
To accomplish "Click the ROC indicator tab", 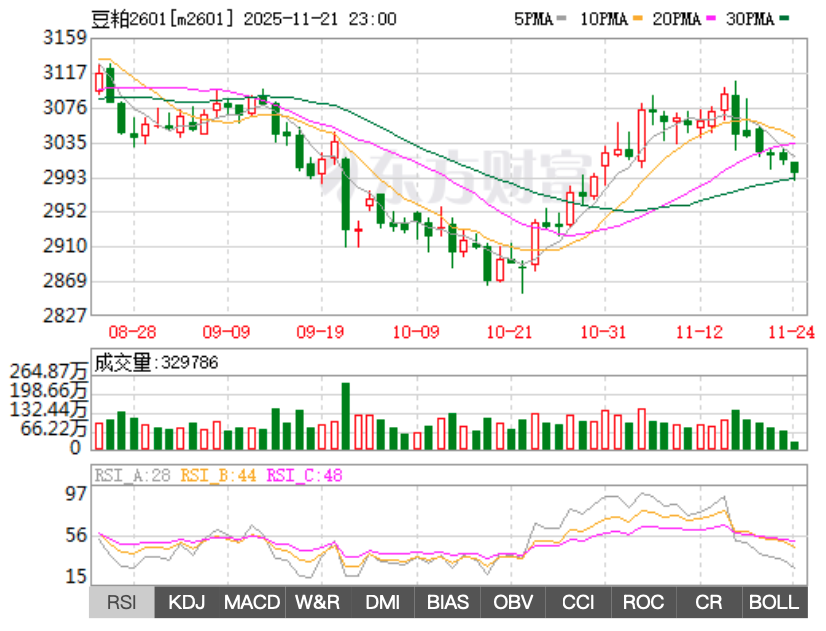I will [643, 602].
